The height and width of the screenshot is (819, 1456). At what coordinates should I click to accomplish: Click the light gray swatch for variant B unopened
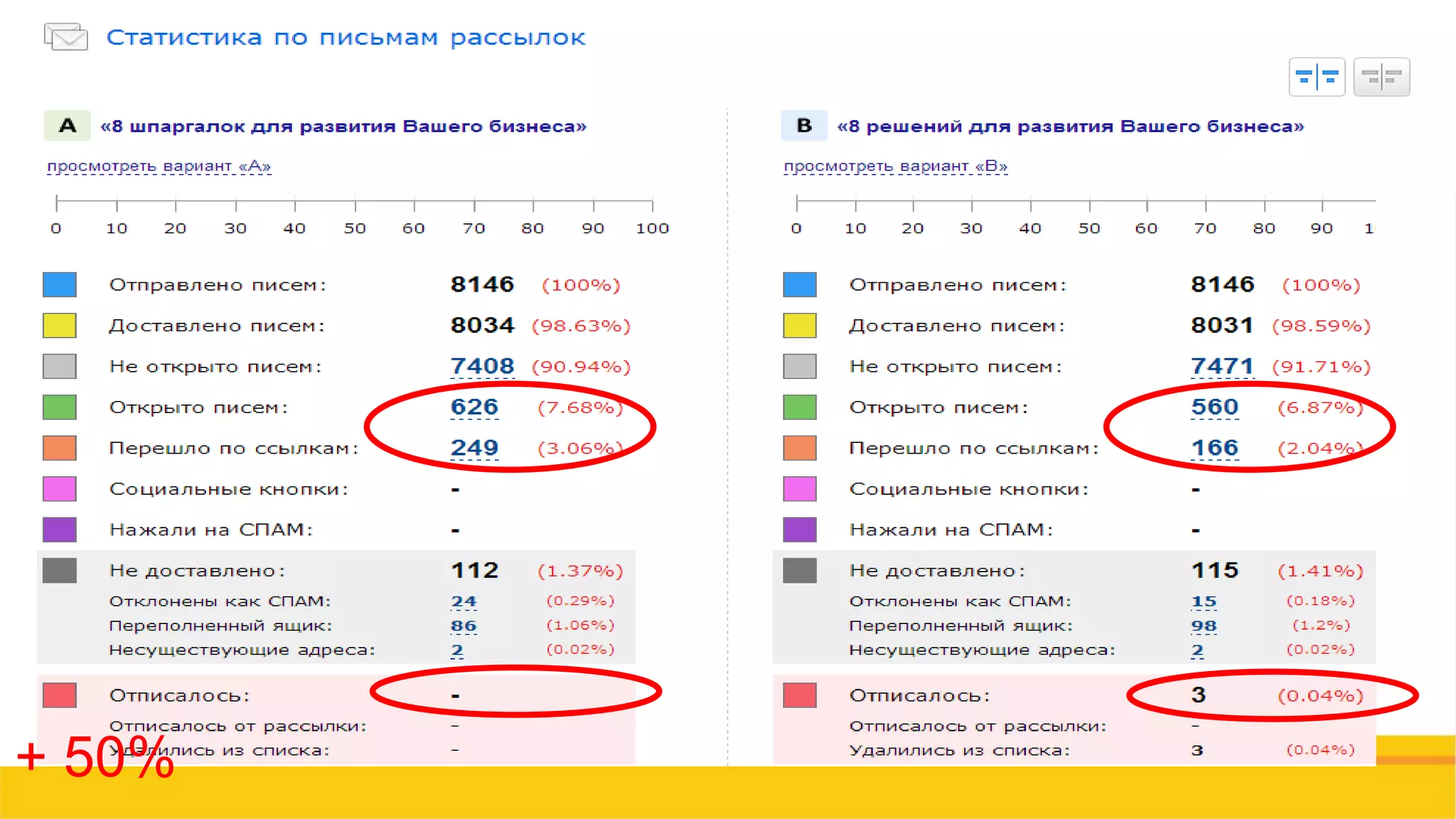tap(800, 366)
